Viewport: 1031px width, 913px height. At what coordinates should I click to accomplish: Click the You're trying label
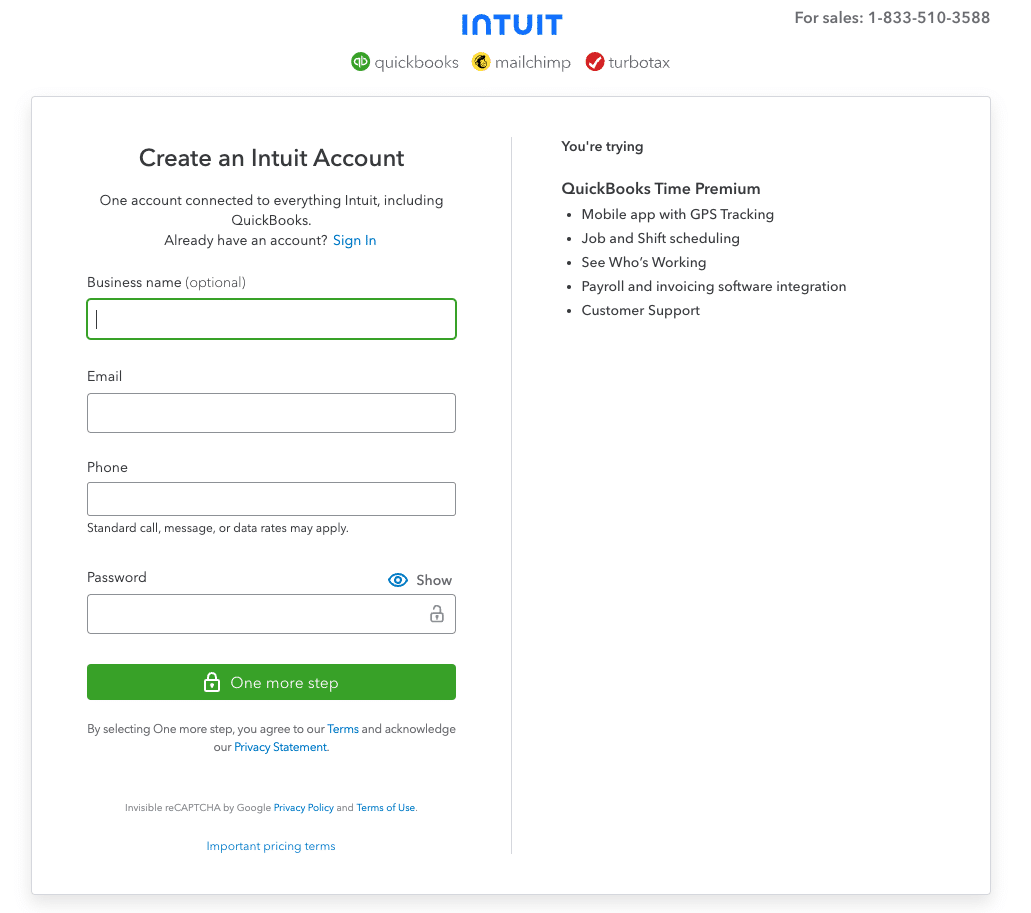[x=602, y=147]
